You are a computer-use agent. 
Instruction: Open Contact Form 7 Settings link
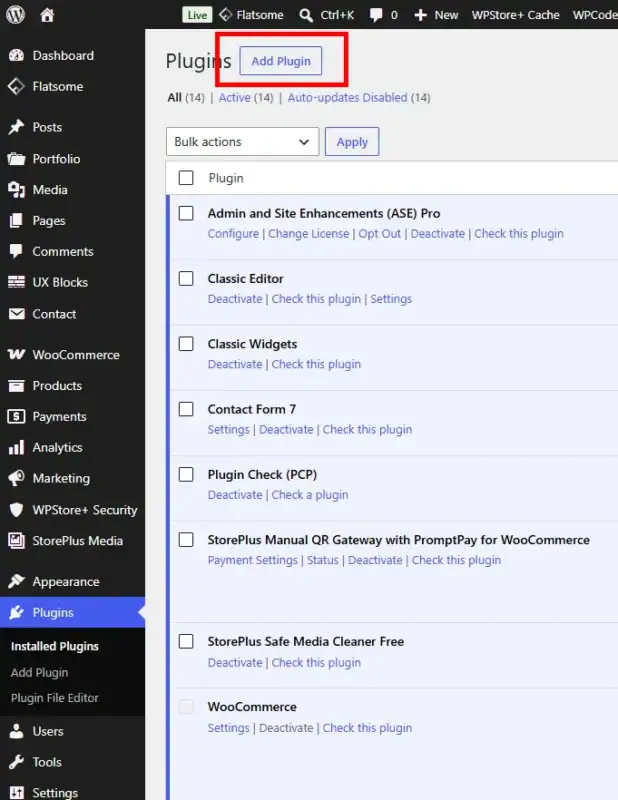tap(228, 430)
